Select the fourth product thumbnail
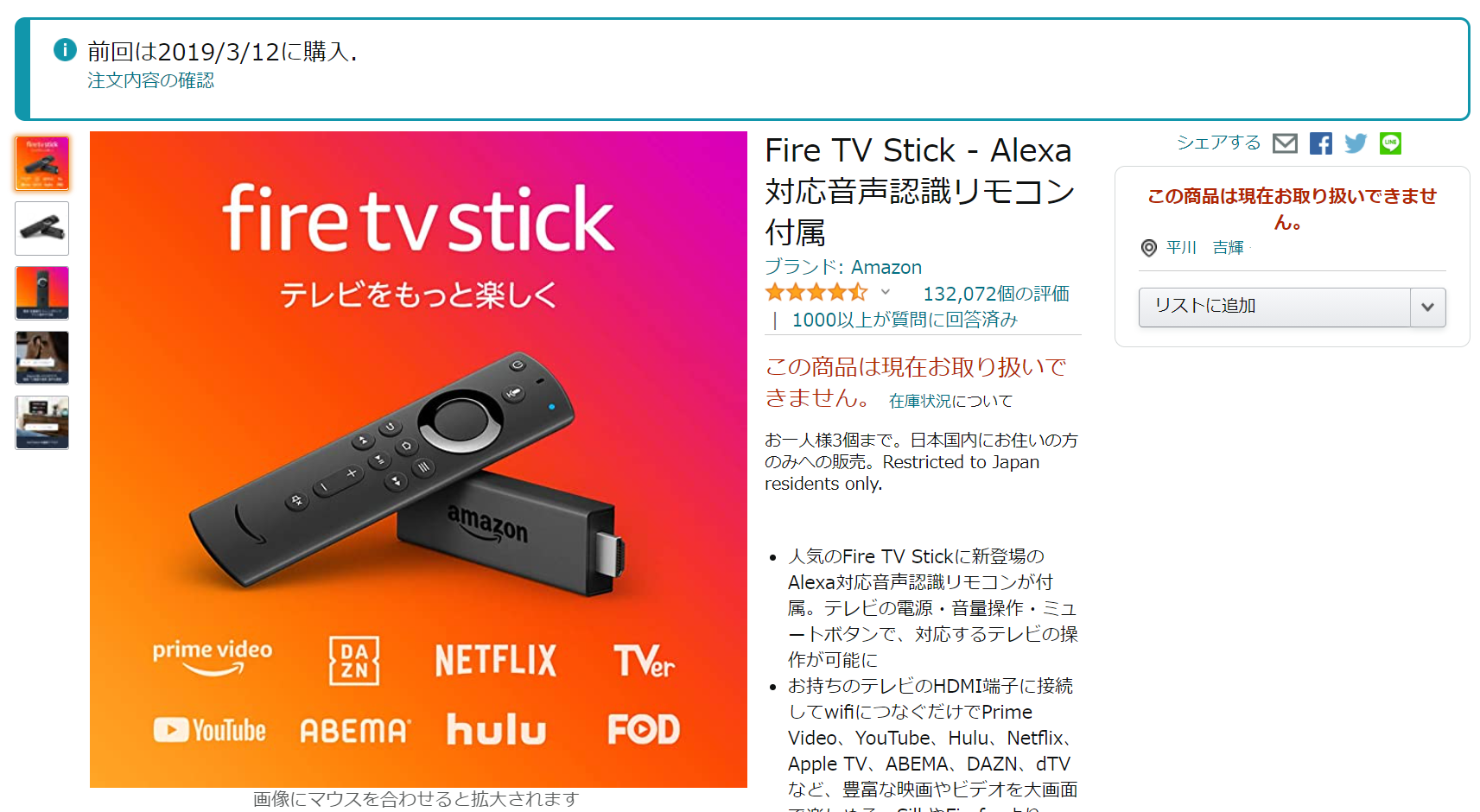 click(41, 358)
